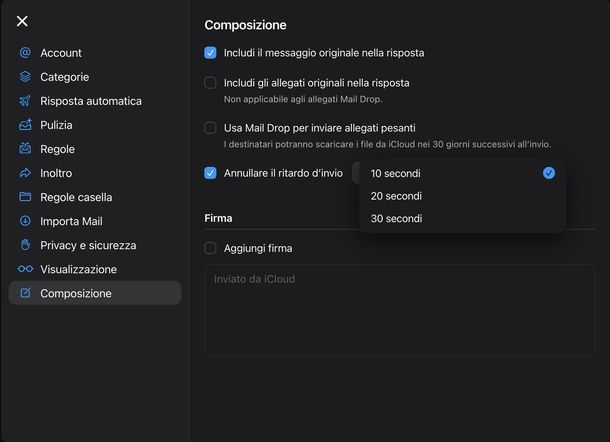Go to Visualizzazione settings

[x=95, y=269]
